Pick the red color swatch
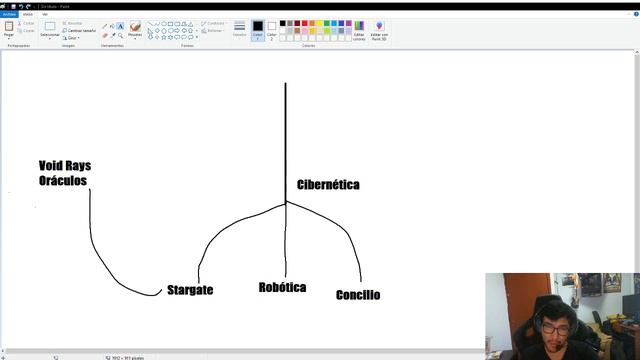The image size is (640, 360). pyautogui.click(x=304, y=23)
